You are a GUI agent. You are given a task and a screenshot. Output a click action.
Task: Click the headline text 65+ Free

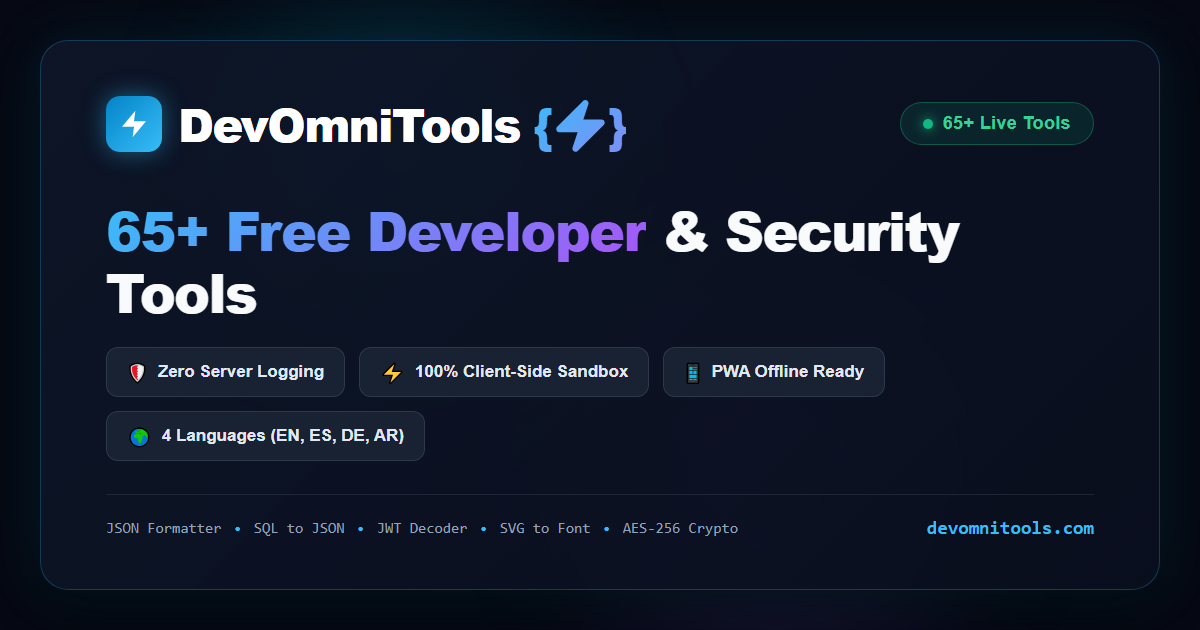click(229, 232)
